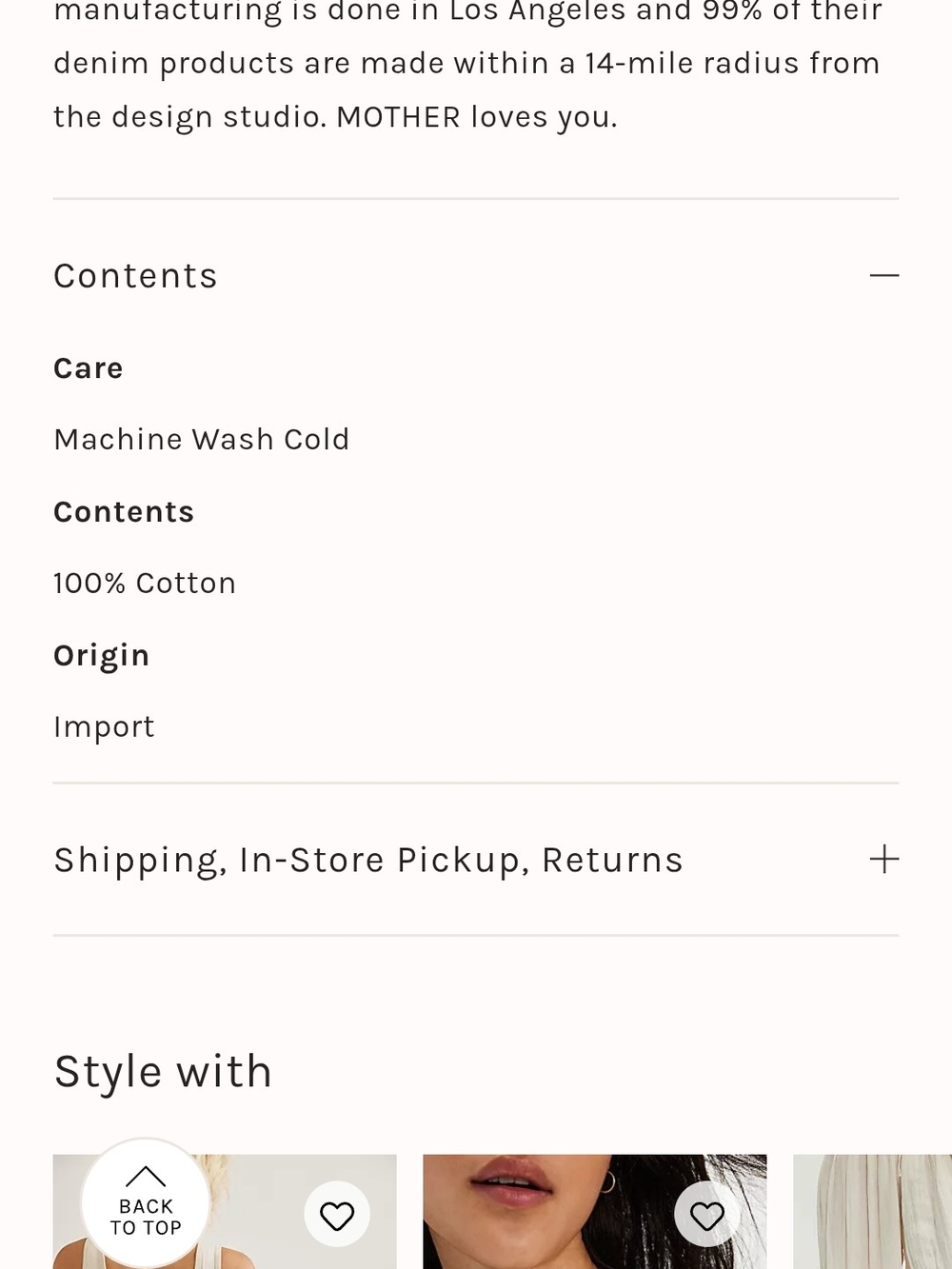Select the 100% Cotton text

point(145,583)
